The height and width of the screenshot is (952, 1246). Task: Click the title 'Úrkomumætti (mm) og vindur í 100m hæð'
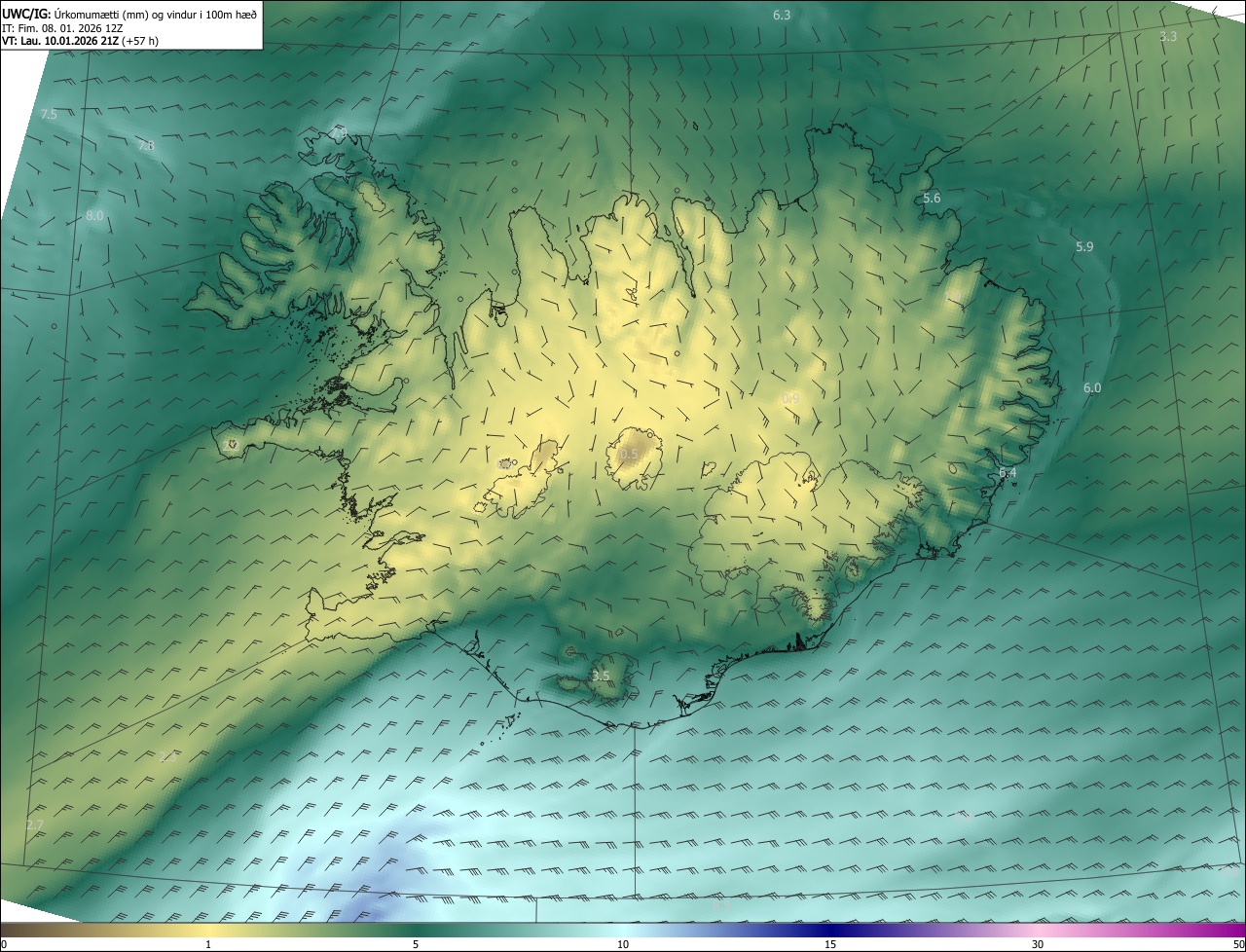pyautogui.click(x=156, y=14)
